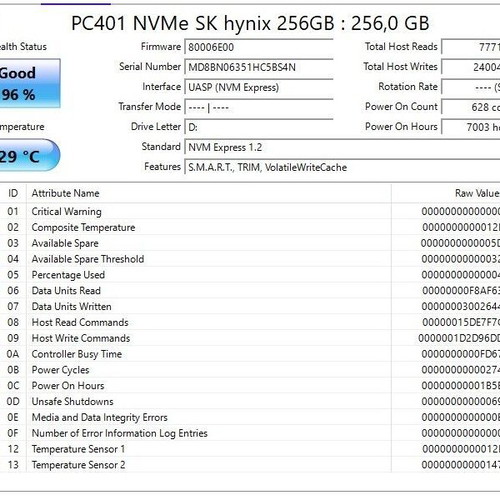The image size is (500, 500).
Task: Select the Temperature Sensor 1 row
Action: 250,449
